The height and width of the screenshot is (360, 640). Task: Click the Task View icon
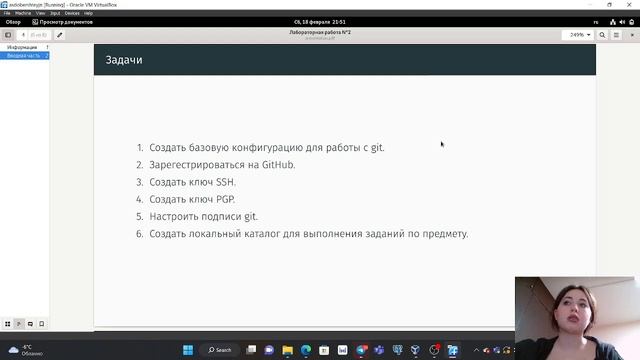click(x=251, y=350)
